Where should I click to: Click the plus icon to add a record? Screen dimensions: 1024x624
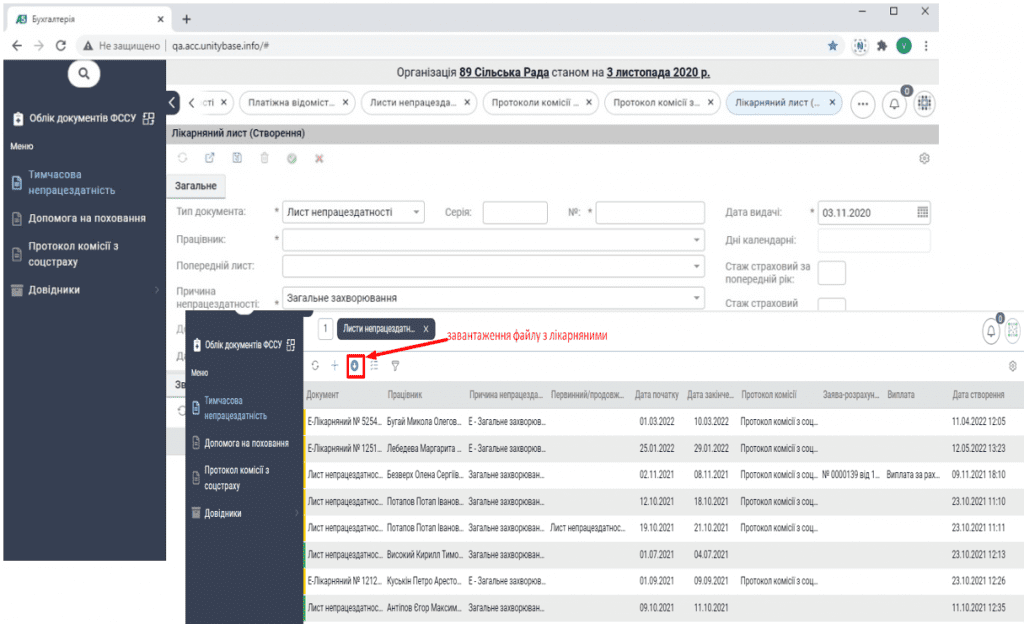pyautogui.click(x=334, y=366)
